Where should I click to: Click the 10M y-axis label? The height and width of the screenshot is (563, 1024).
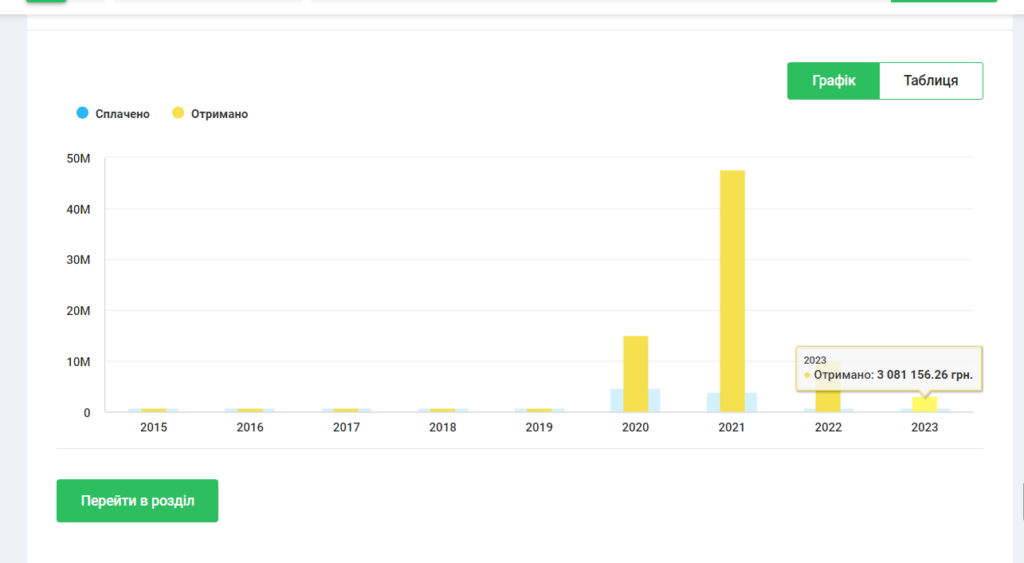(x=77, y=362)
